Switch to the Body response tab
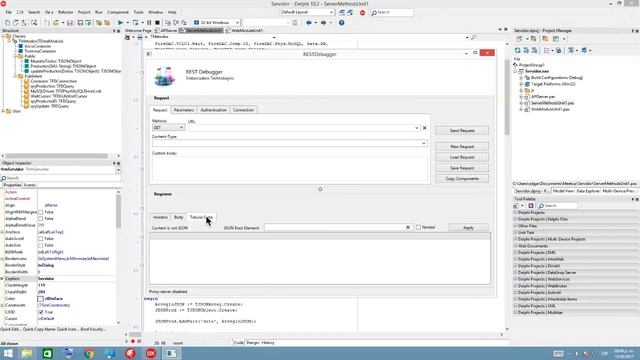Screen dimensions: 640x360 (178, 217)
